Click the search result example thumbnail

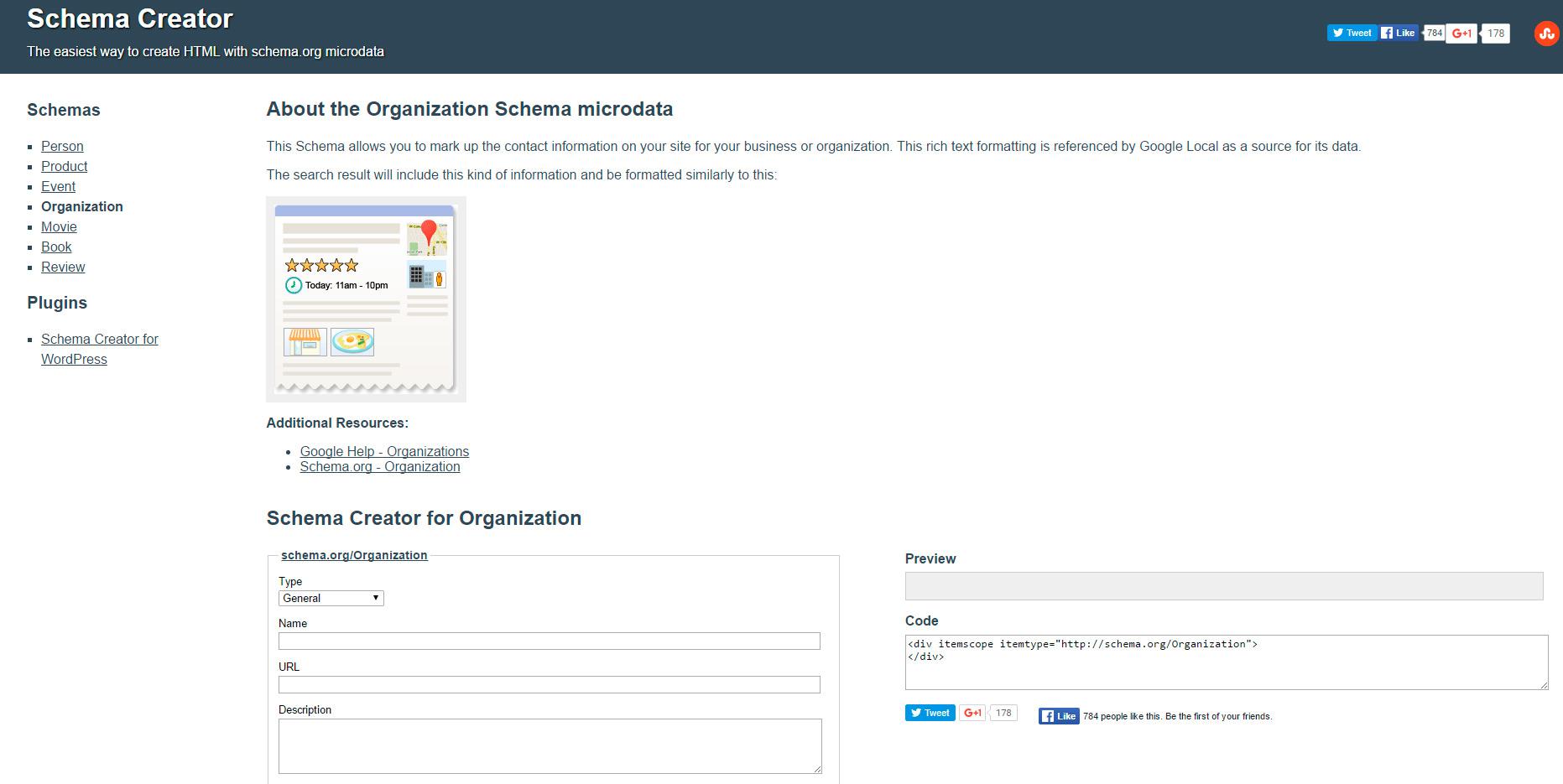tap(366, 299)
